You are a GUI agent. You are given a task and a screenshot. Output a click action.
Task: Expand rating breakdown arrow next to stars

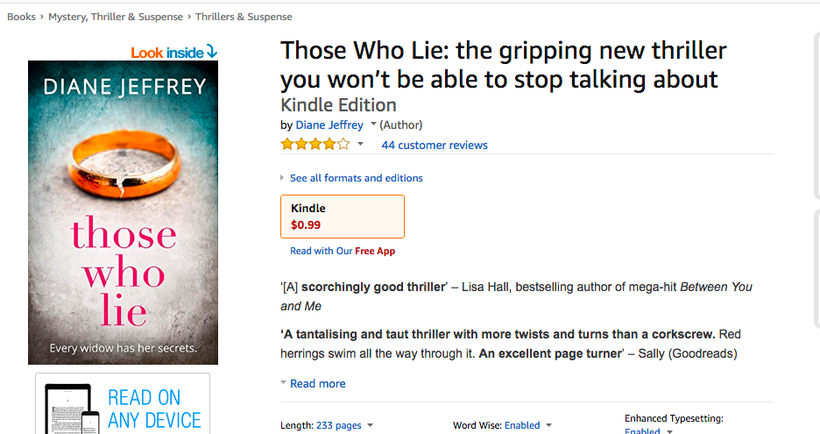tap(360, 144)
